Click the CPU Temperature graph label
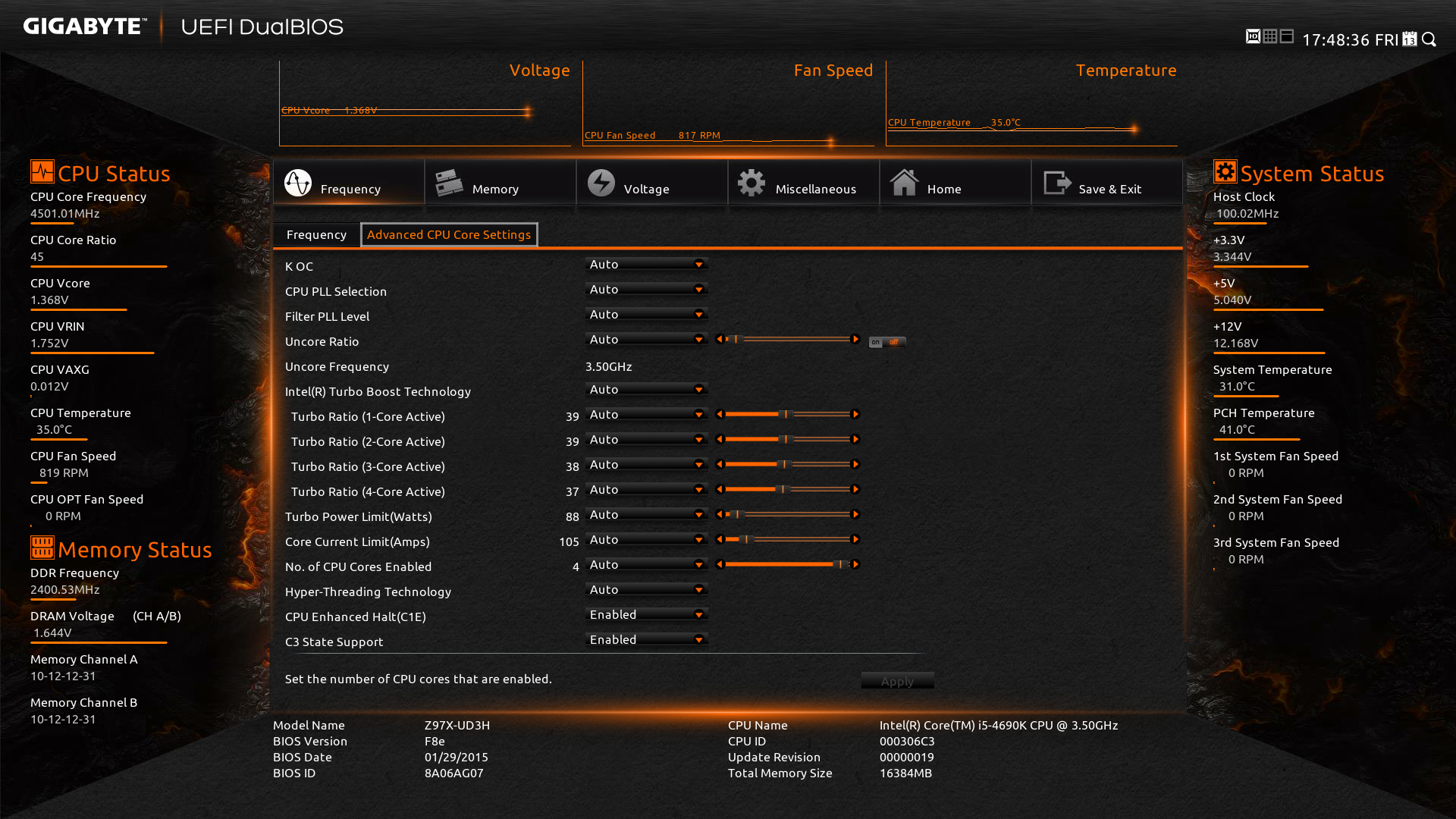The image size is (1456, 819). coord(954,122)
